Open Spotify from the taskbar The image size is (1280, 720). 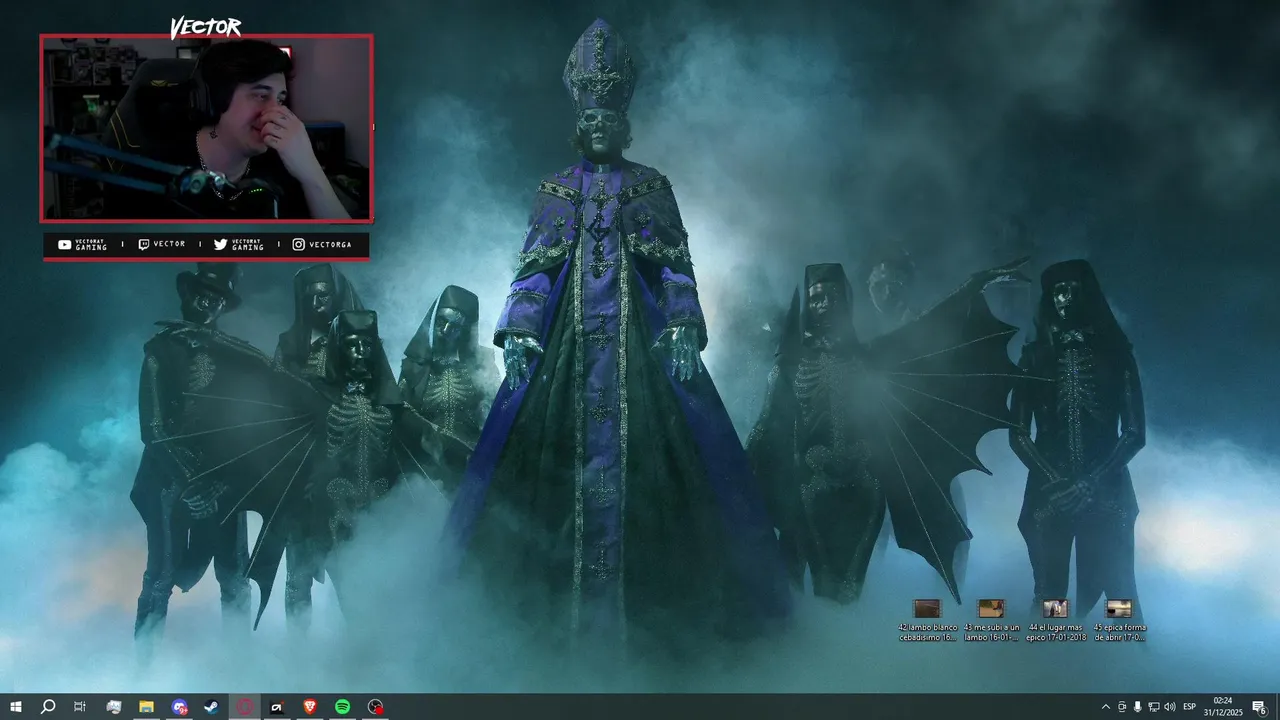click(343, 707)
